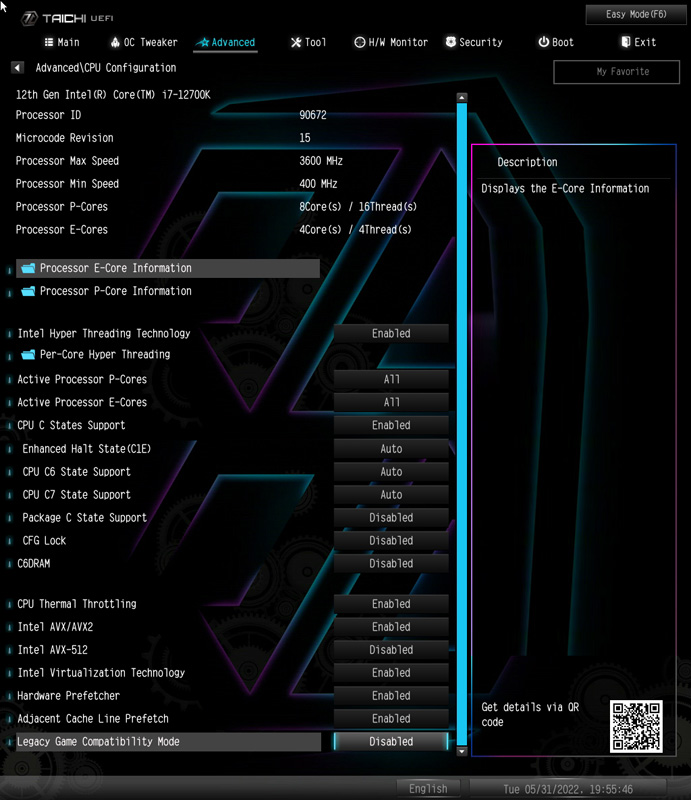
Task: Toggle Adjacent Cache Line Prefetch value
Action: [391, 718]
